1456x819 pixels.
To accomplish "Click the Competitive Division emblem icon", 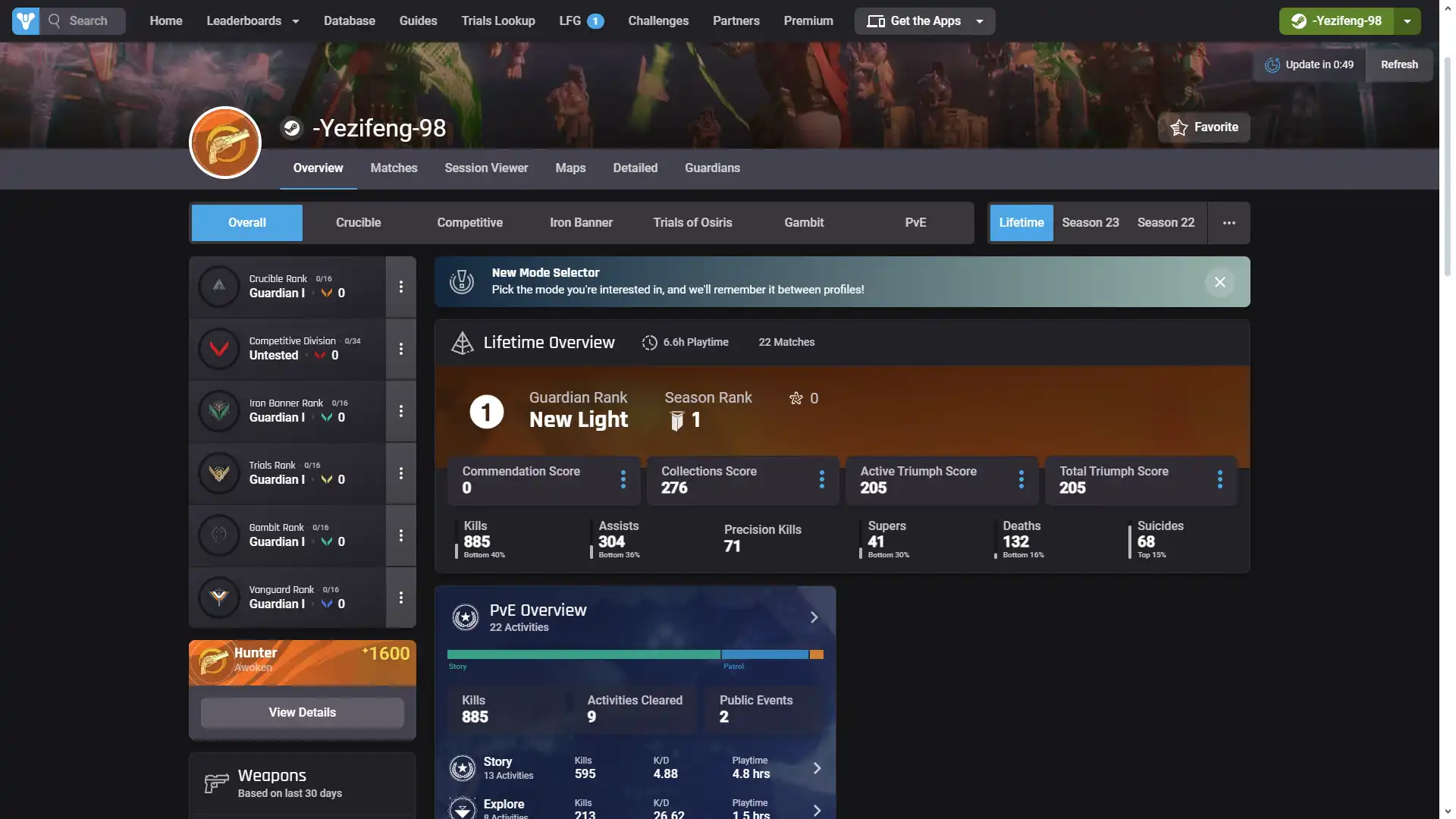I will [x=219, y=349].
